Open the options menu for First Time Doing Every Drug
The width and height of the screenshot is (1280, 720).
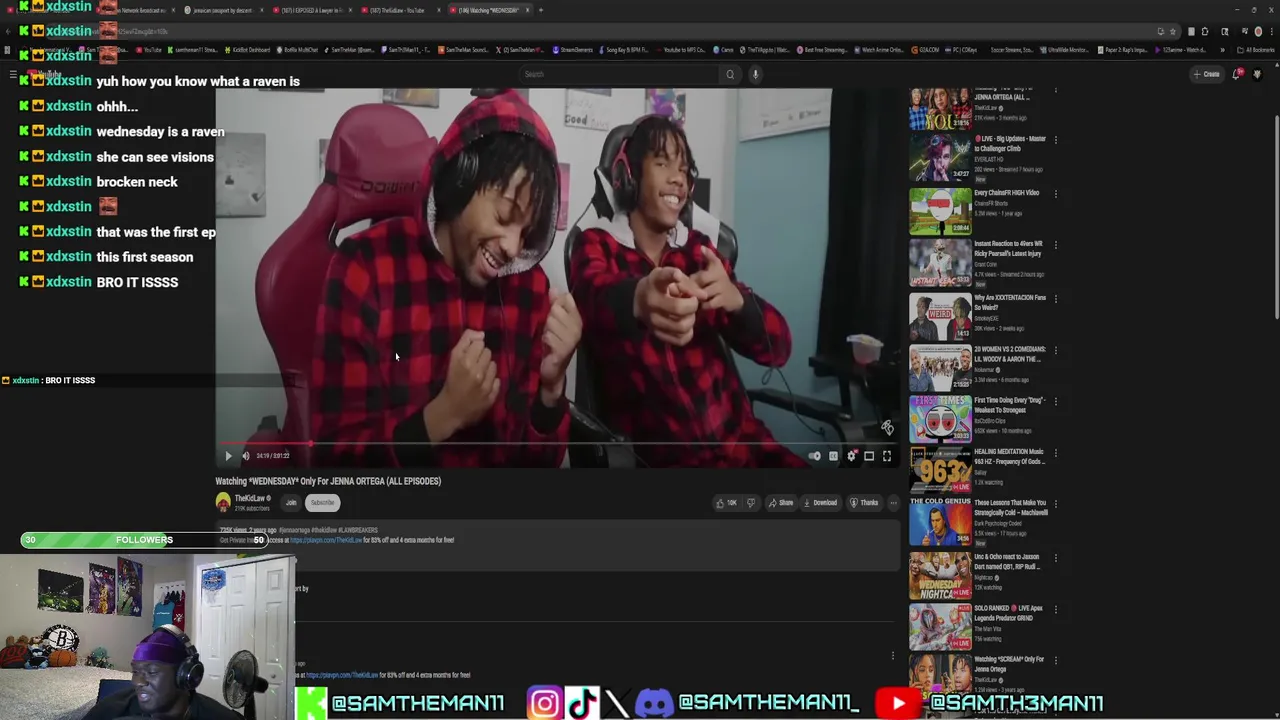(1055, 402)
